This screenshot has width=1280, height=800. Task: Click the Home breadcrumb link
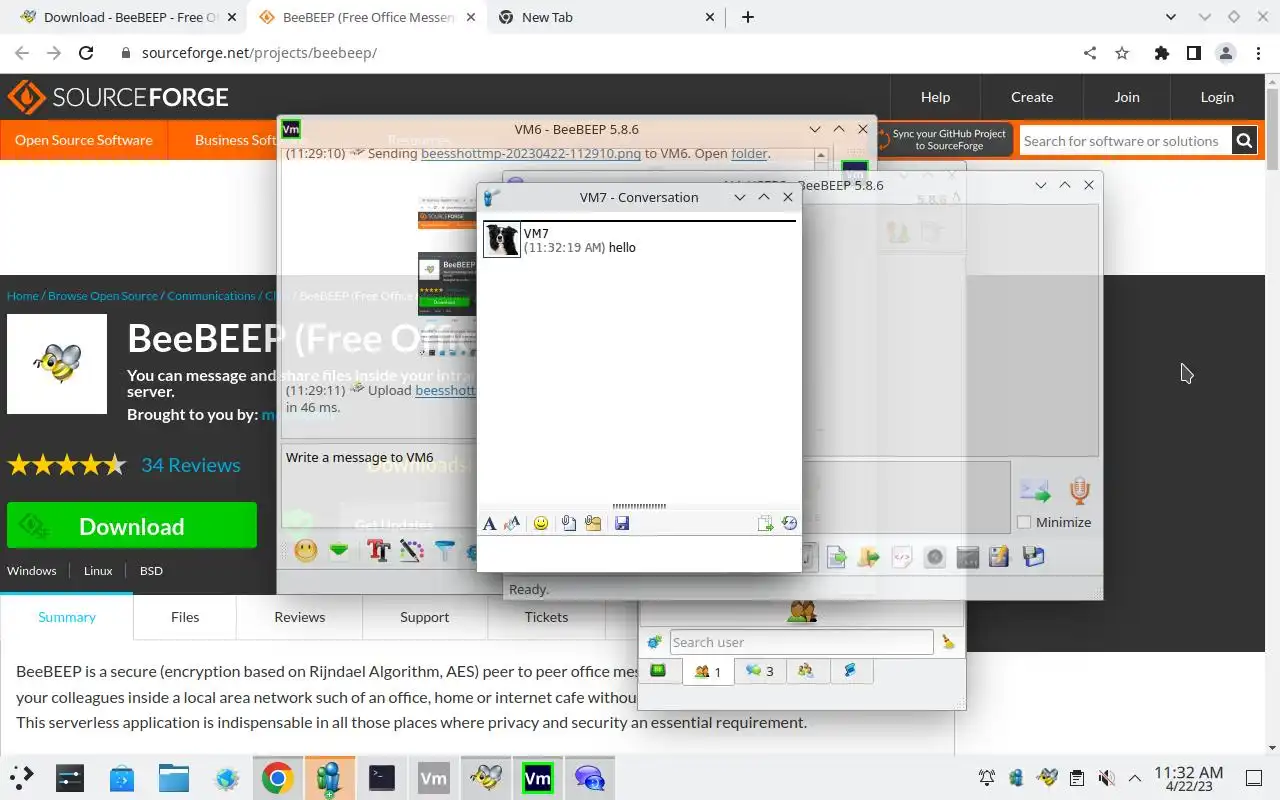coord(22,296)
